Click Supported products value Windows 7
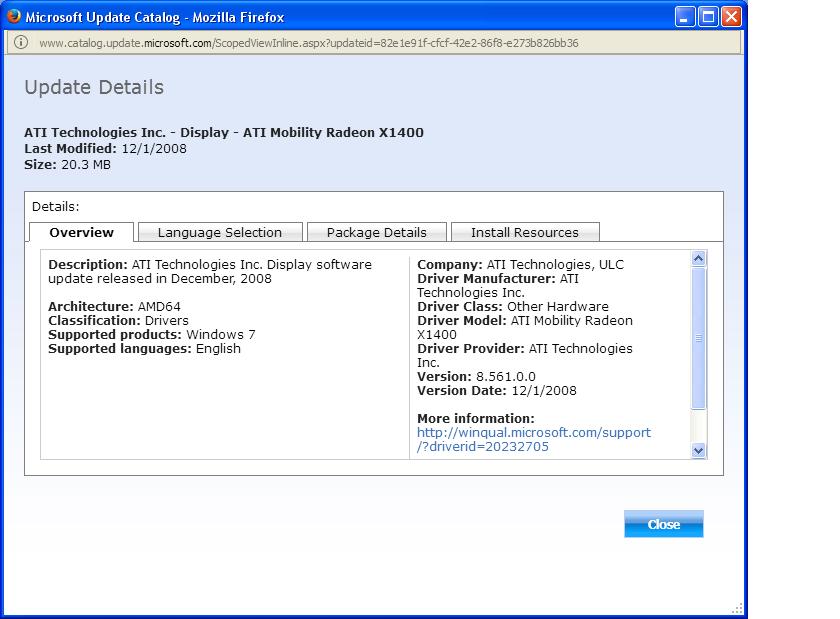Image resolution: width=840 pixels, height=619 pixels. coord(221,334)
